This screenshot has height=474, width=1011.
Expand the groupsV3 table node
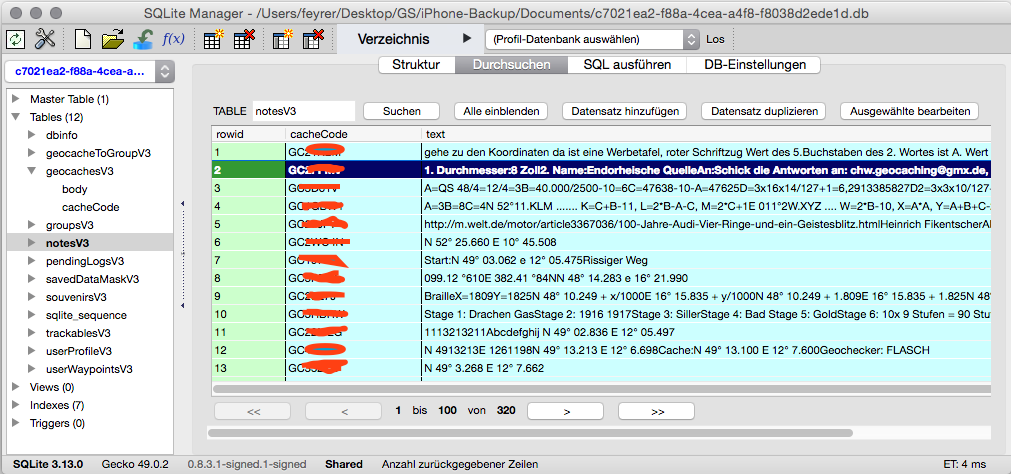(32, 226)
